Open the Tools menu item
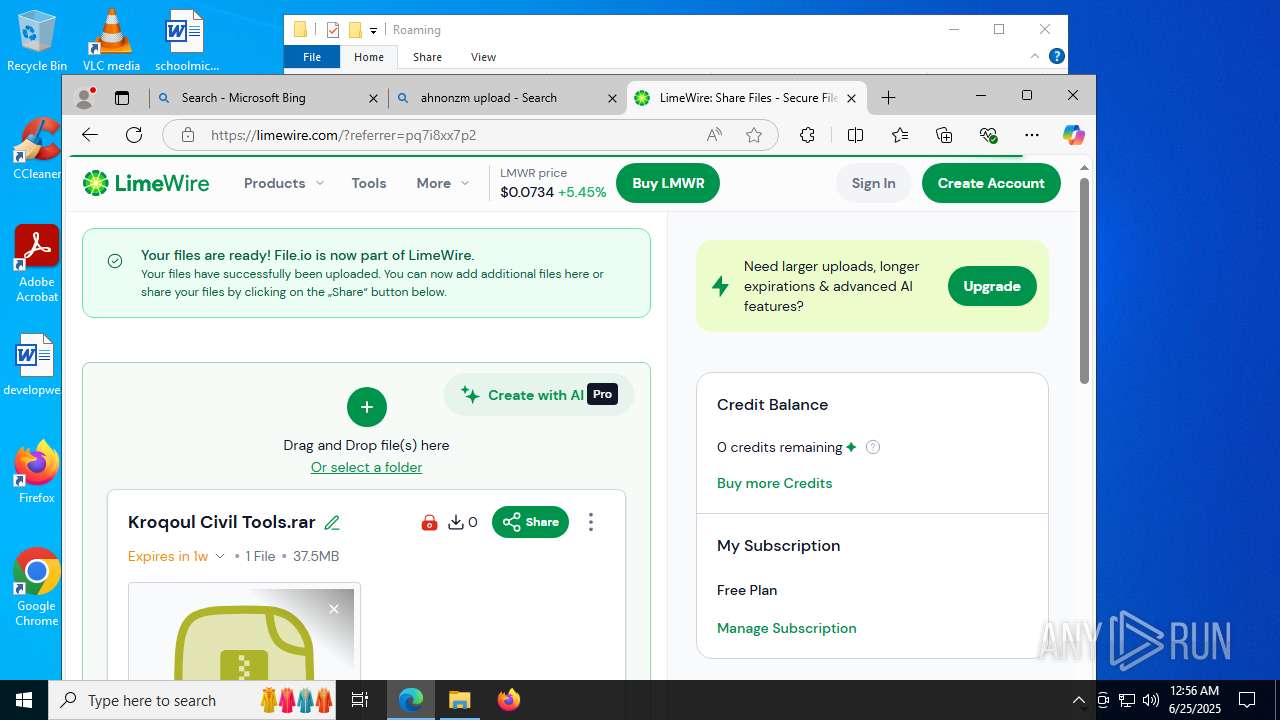The width and height of the screenshot is (1280, 720). 369,183
